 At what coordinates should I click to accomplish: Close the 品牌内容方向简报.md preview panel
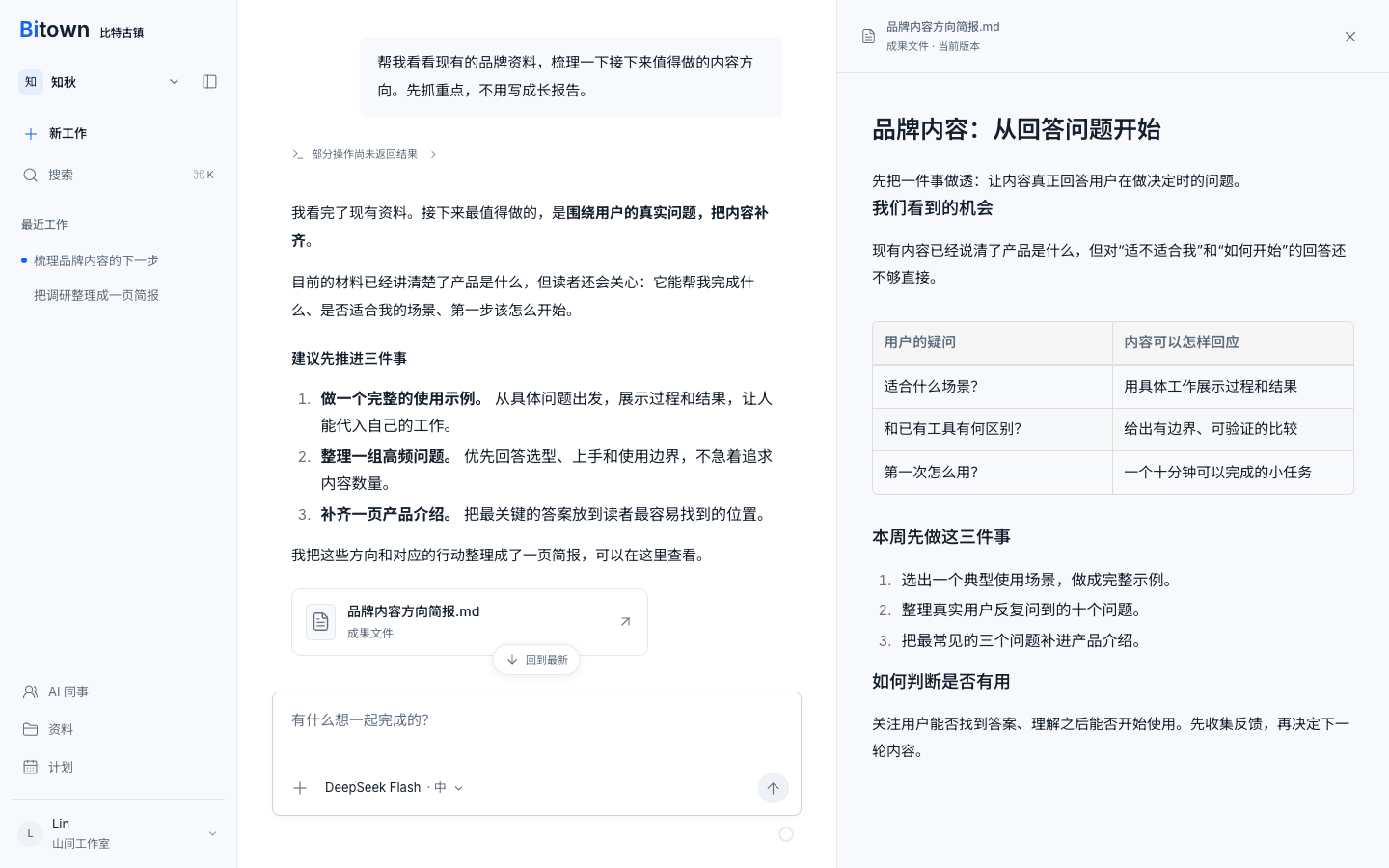click(x=1350, y=37)
